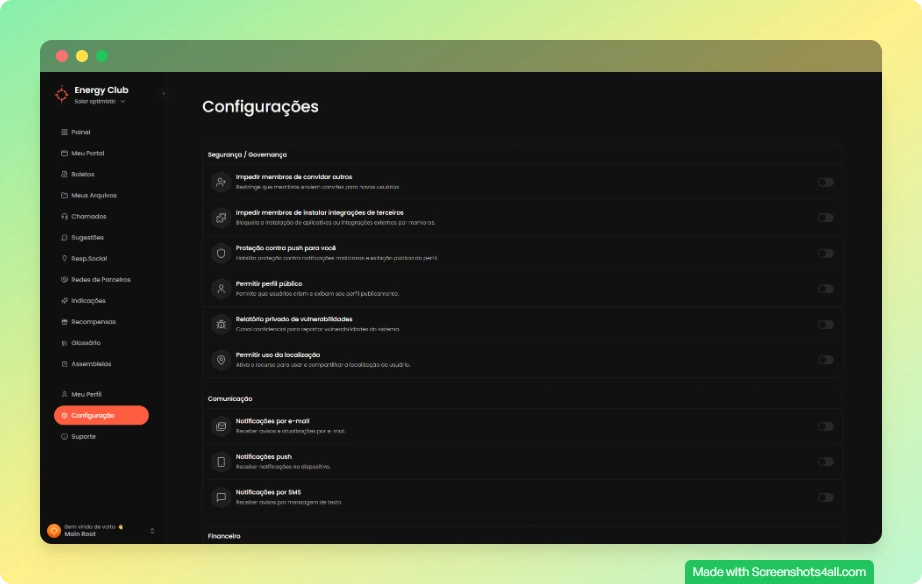Go to Meu Perfil

coord(82,393)
